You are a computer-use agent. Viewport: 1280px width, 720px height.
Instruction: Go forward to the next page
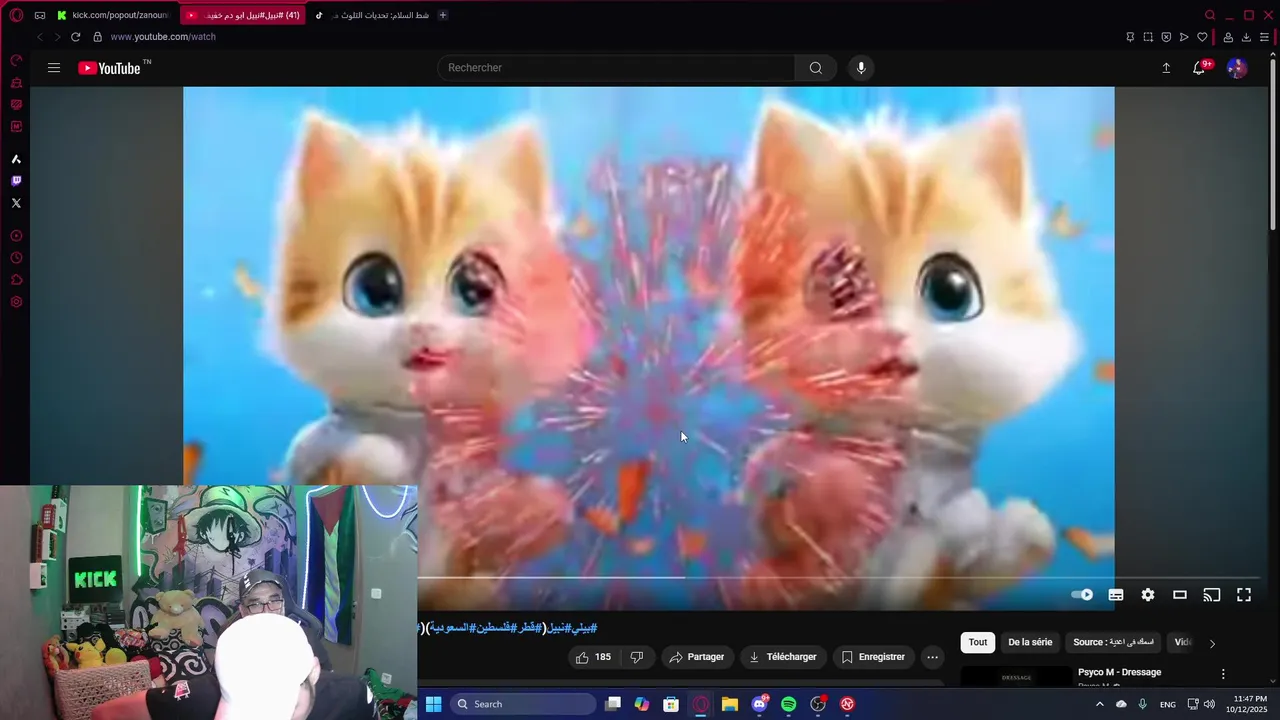click(57, 37)
